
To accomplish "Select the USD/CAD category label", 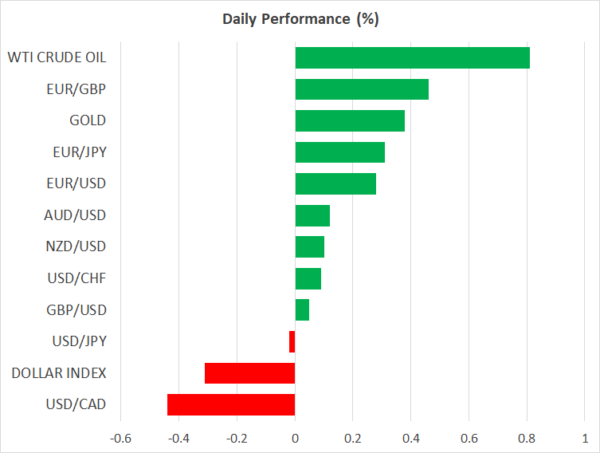I will [x=75, y=404].
